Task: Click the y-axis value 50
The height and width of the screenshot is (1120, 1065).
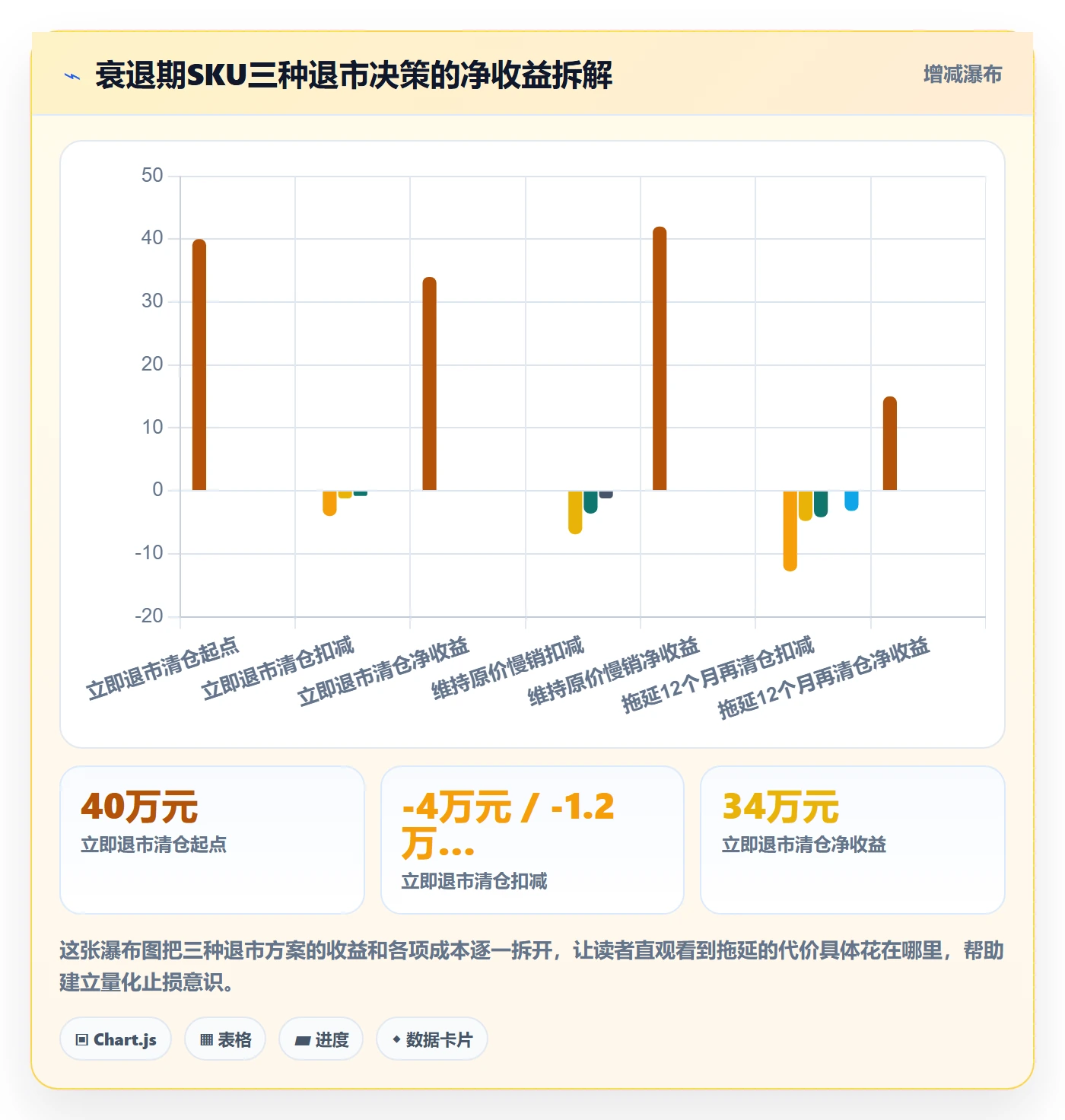Action: (x=152, y=176)
